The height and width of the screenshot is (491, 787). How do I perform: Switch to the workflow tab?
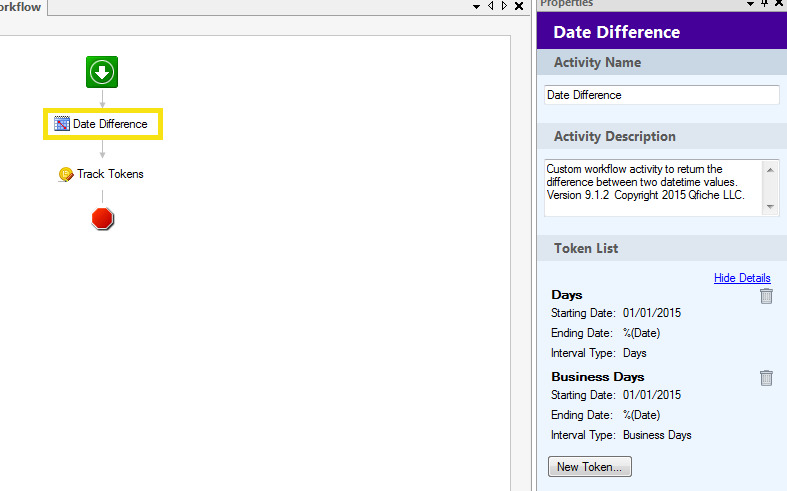[22, 7]
